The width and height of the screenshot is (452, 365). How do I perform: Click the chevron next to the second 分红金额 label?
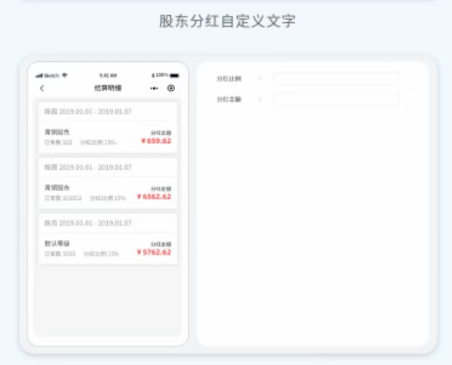(x=260, y=99)
